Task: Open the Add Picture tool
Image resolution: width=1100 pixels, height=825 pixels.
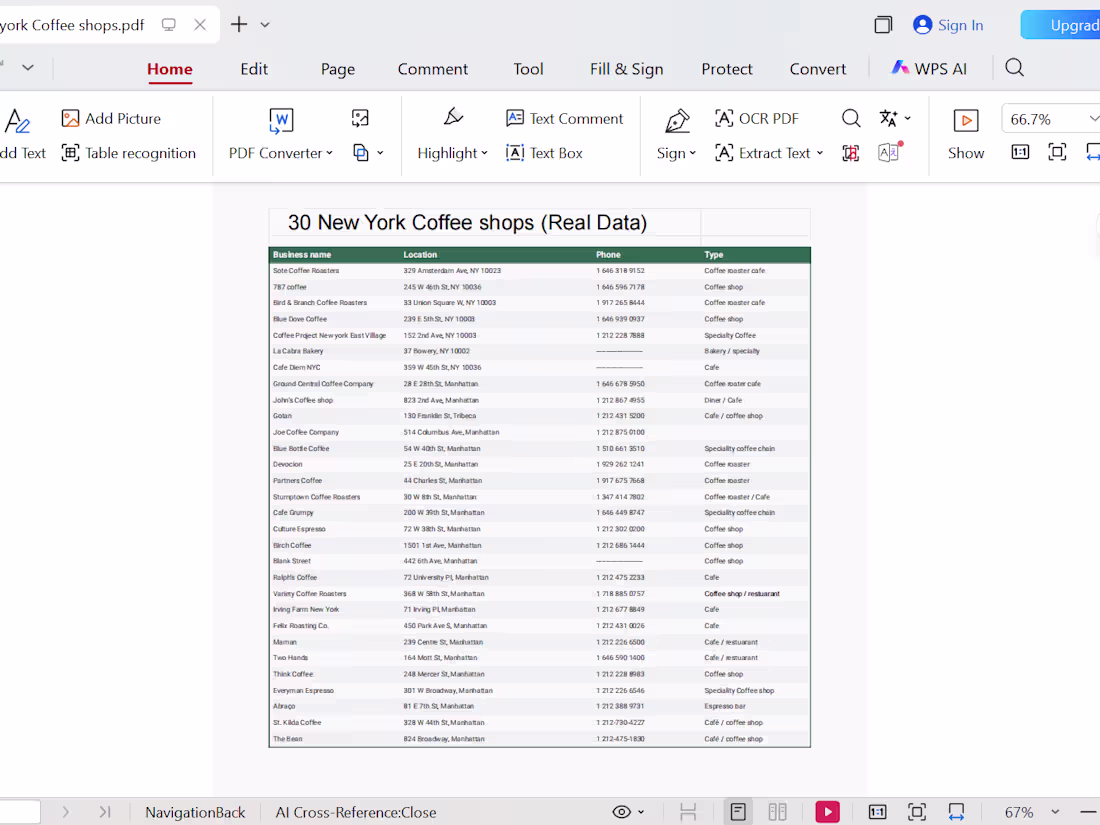Action: click(111, 119)
